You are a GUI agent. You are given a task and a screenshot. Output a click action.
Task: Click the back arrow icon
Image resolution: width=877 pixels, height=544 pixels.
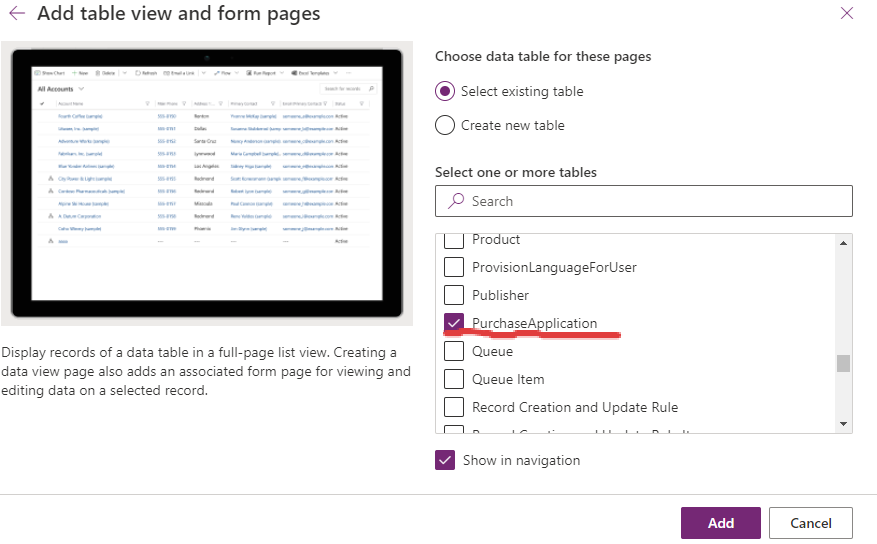17,14
